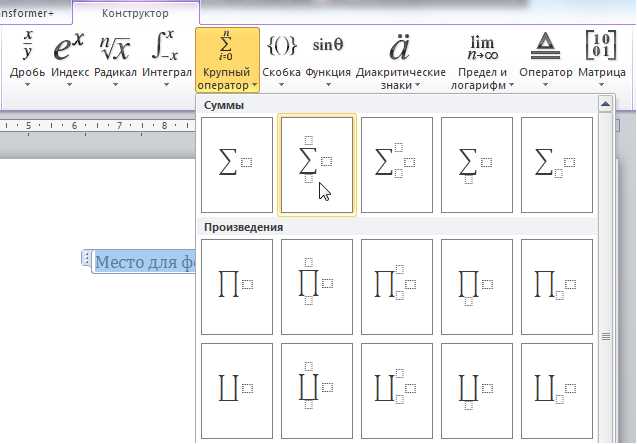Open the Диакритические знаки gallery
The width and height of the screenshot is (637, 444).
(401, 59)
